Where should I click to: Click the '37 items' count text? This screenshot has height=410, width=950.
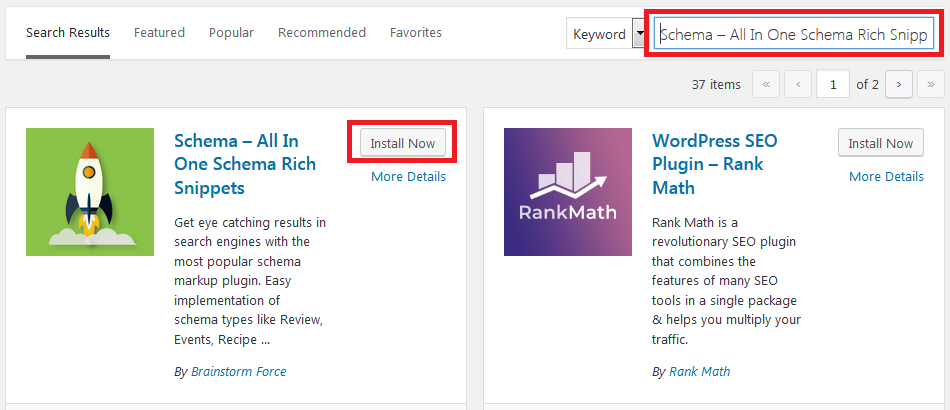point(716,85)
